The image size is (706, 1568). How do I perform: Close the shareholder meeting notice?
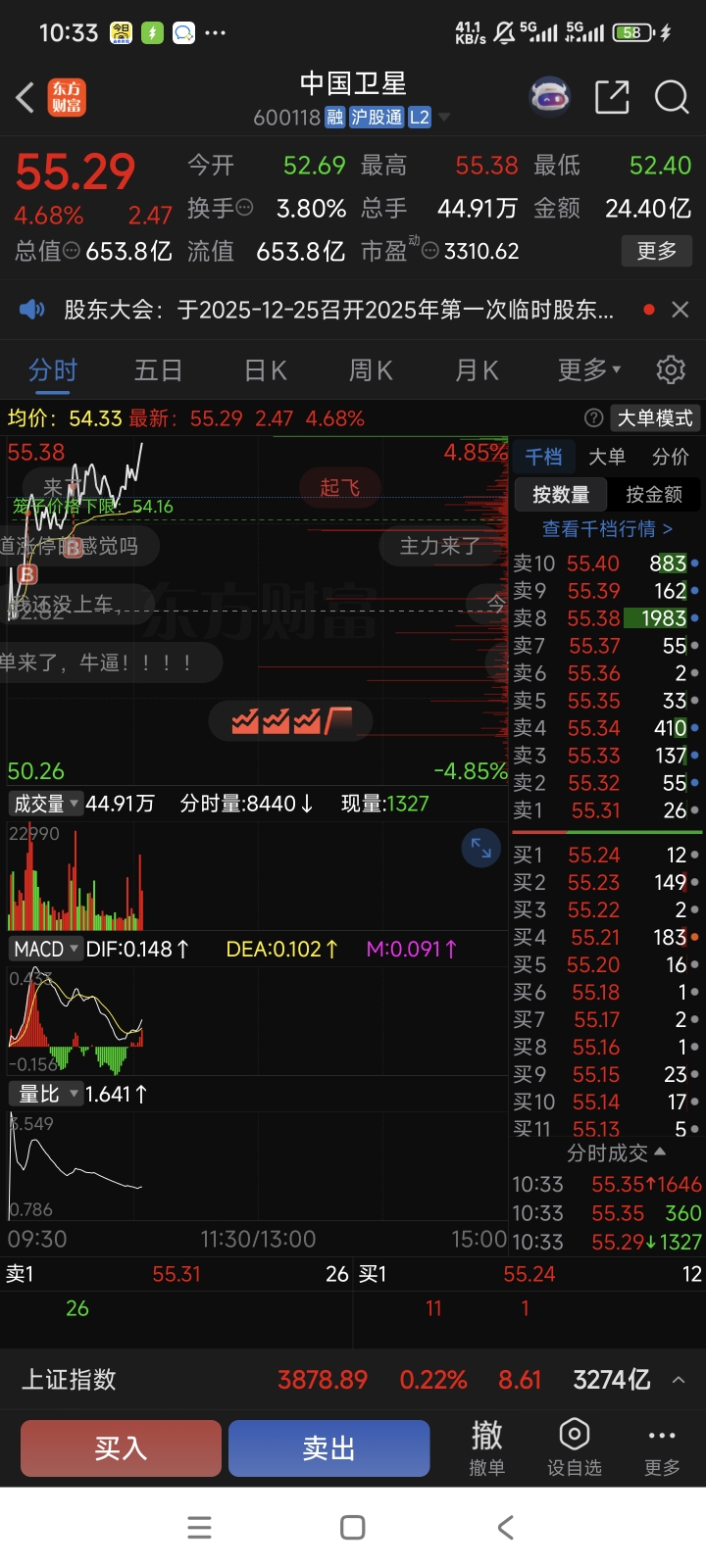click(680, 310)
